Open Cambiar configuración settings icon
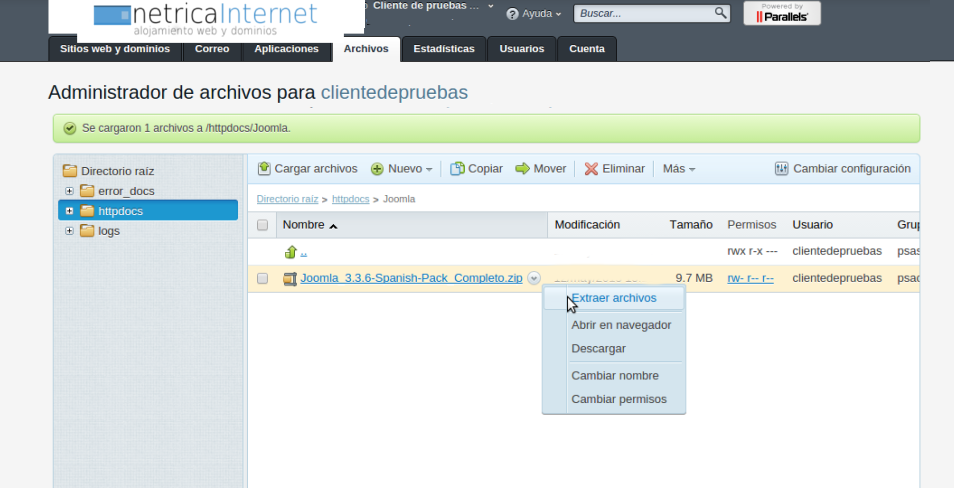Viewport: 954px width, 488px height. pyautogui.click(x=782, y=169)
